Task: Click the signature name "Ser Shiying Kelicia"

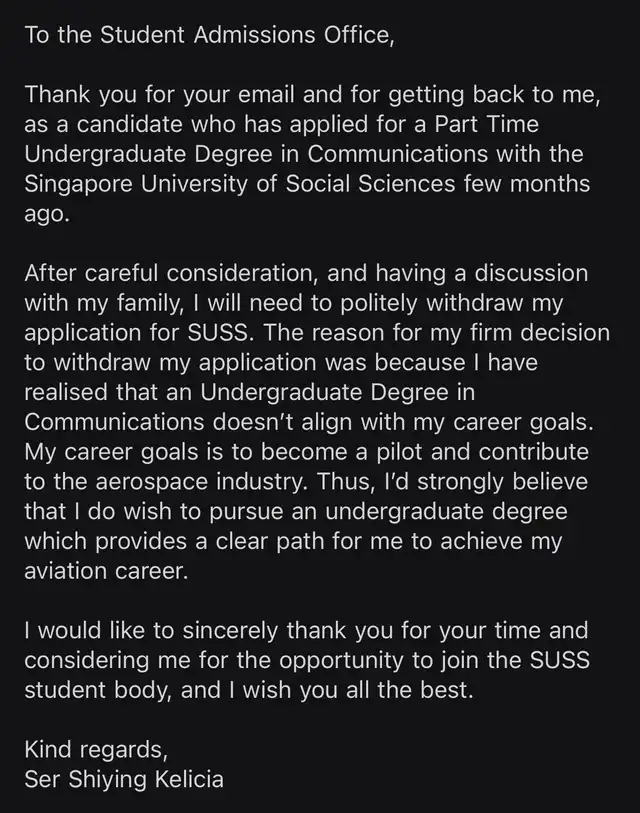Action: coord(123,781)
